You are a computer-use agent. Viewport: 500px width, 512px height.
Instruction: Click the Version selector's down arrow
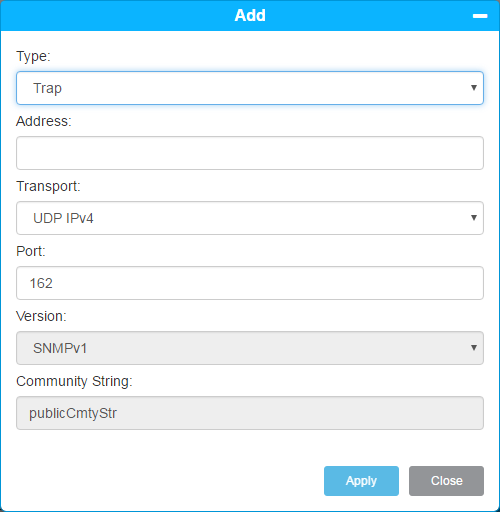[474, 348]
